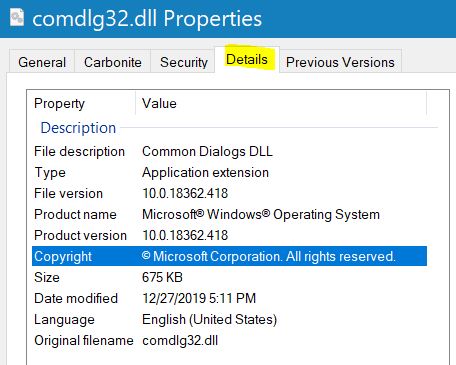Screen dimensions: 456x365
Task: Click the DLL file icon in title bar
Action: [17, 17]
